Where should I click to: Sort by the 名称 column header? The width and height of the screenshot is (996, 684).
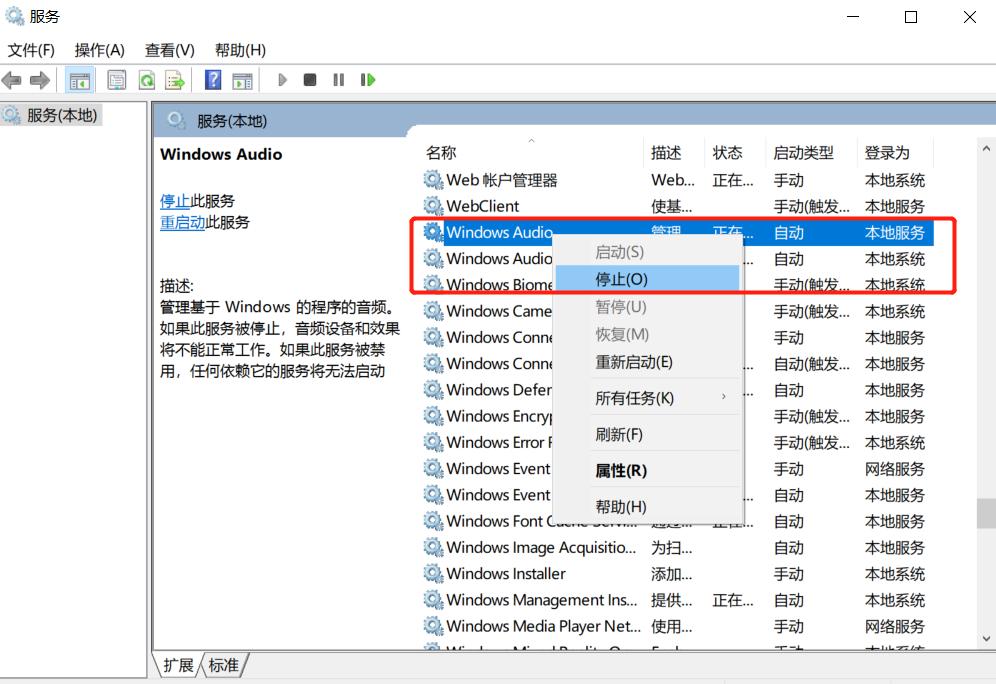pyautogui.click(x=531, y=152)
